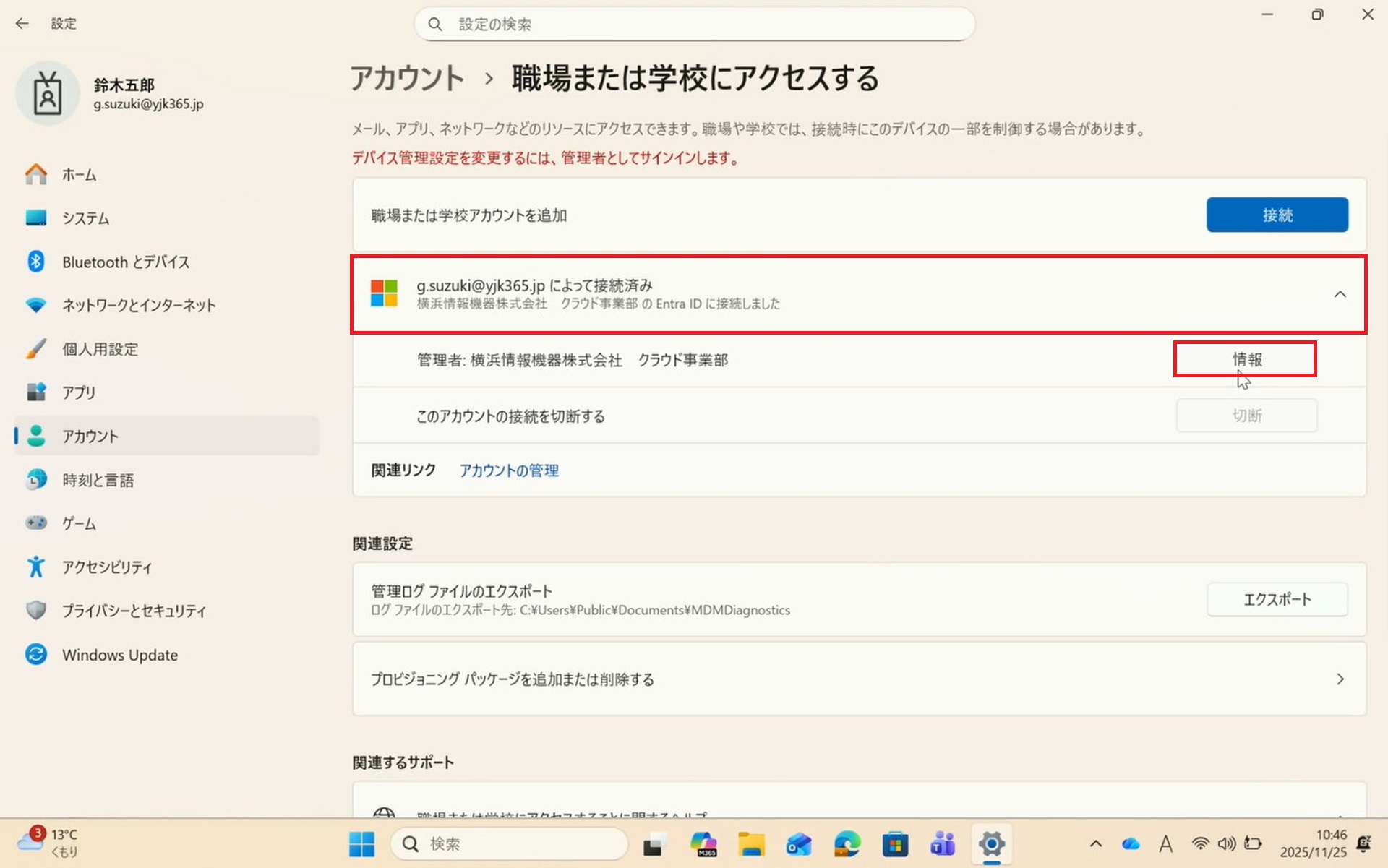Show hidden system tray icons

coord(1095,843)
